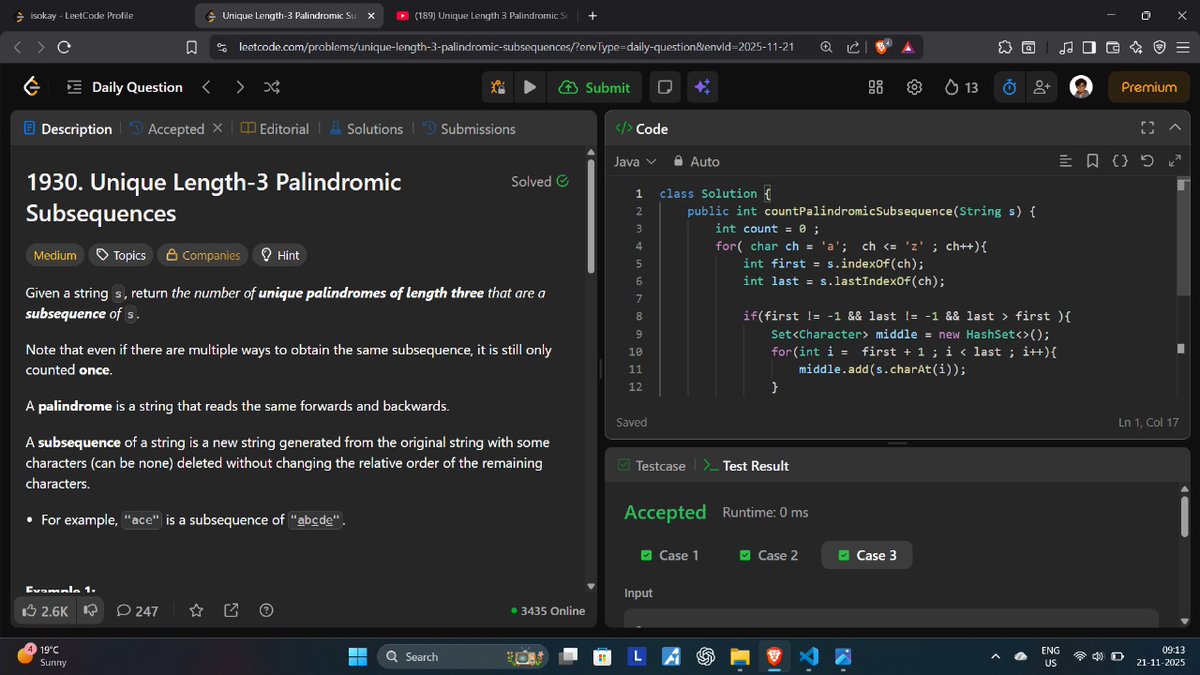Like the problem with thumbs up 2.6K
The image size is (1200, 675).
tap(45, 610)
